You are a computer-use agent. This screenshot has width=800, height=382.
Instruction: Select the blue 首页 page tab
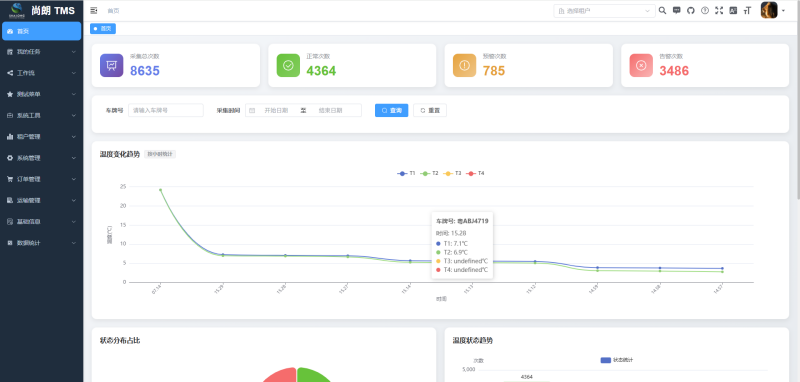(x=103, y=29)
